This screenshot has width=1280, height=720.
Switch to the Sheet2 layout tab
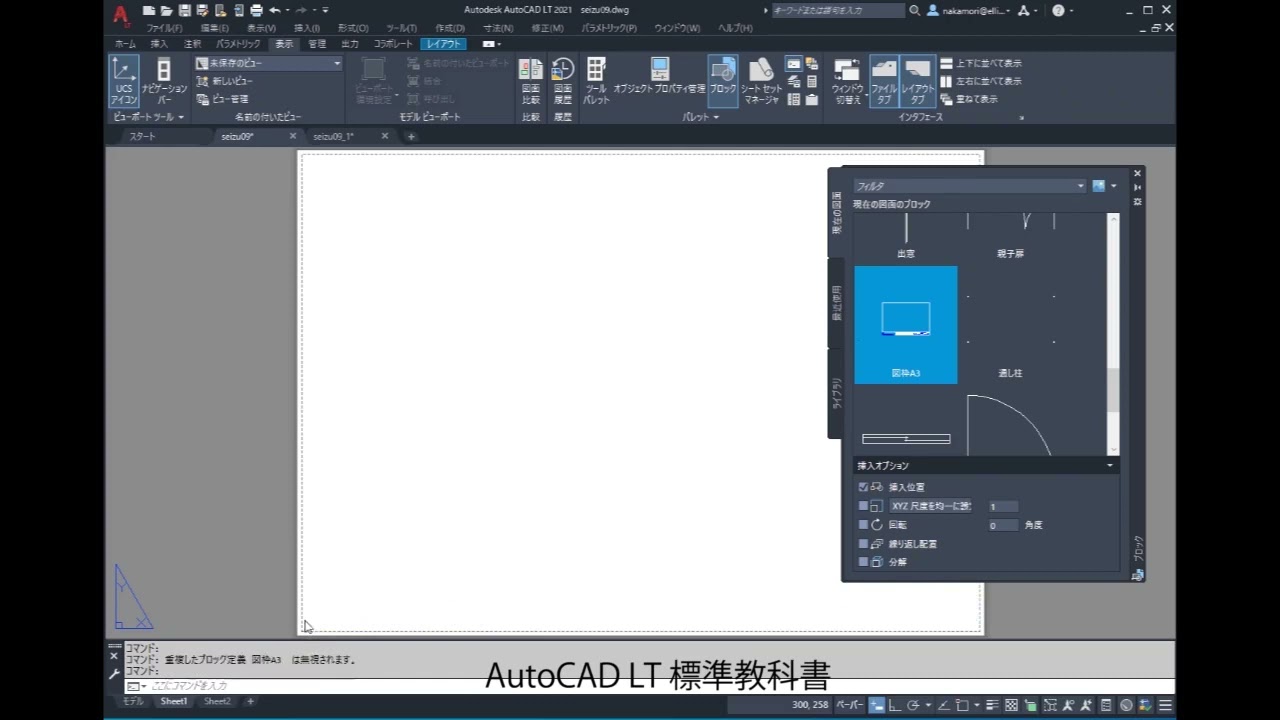coord(217,702)
